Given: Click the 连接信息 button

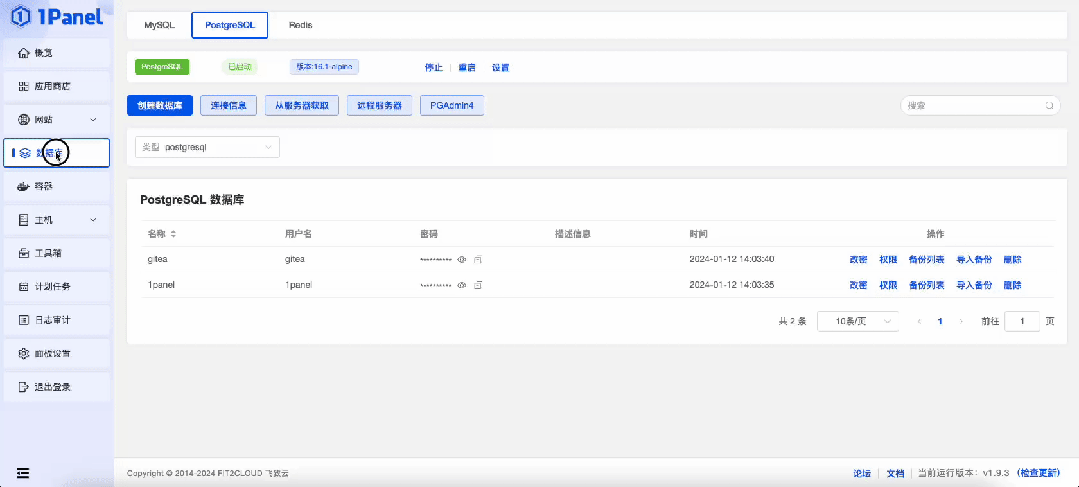Looking at the screenshot, I should tap(228, 106).
